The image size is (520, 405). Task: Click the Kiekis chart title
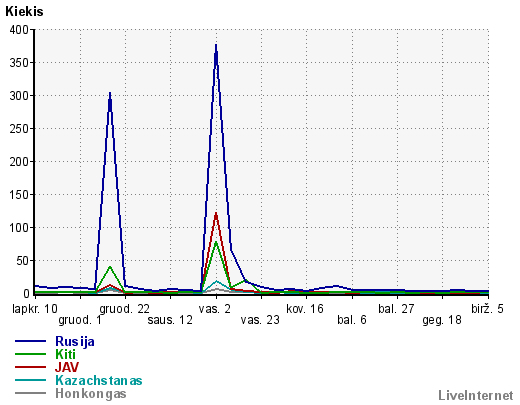(24, 12)
